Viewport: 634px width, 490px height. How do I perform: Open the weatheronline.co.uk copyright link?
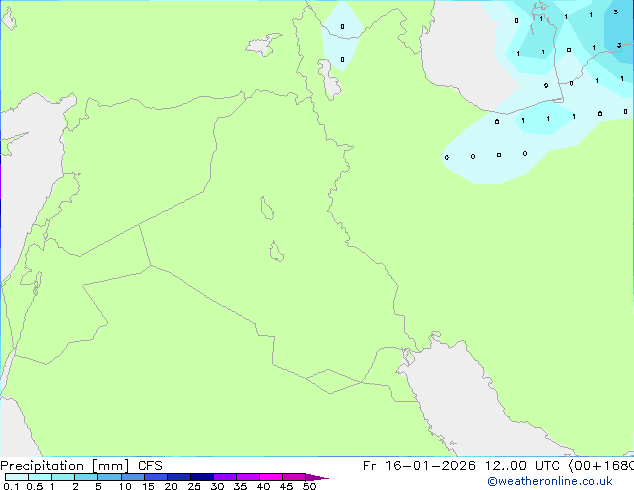coord(549,481)
